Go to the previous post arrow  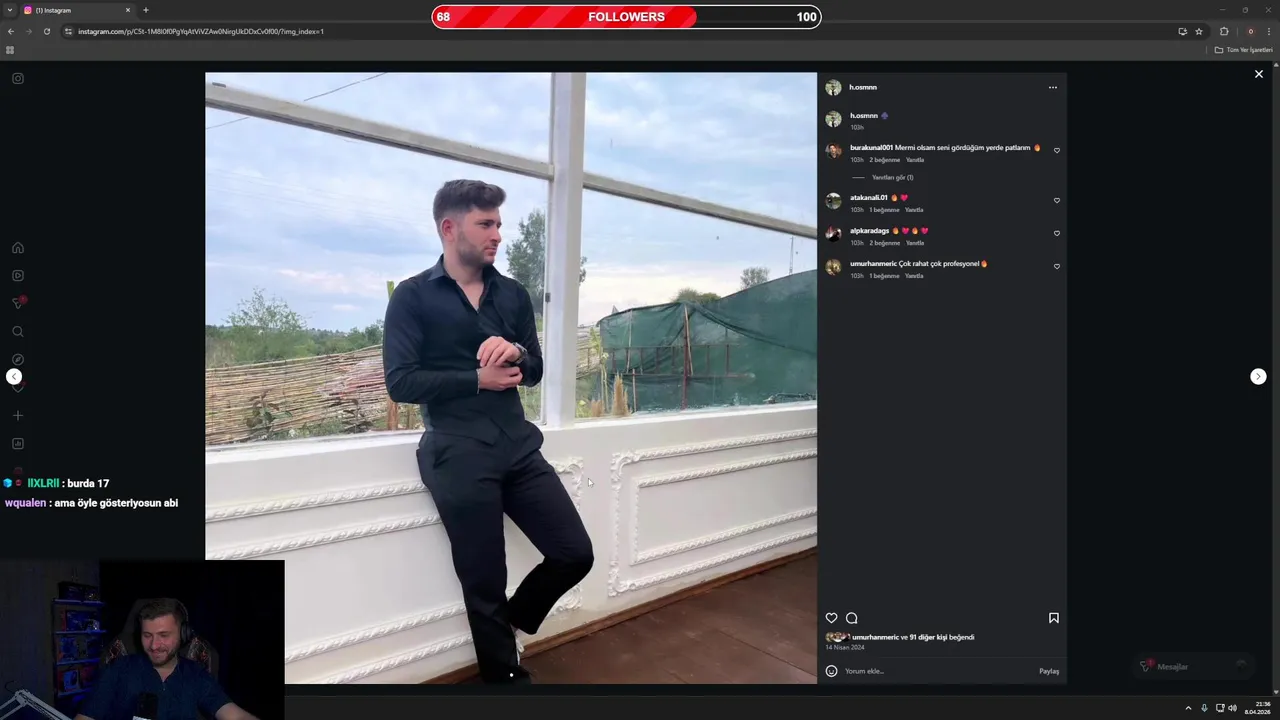click(14, 376)
